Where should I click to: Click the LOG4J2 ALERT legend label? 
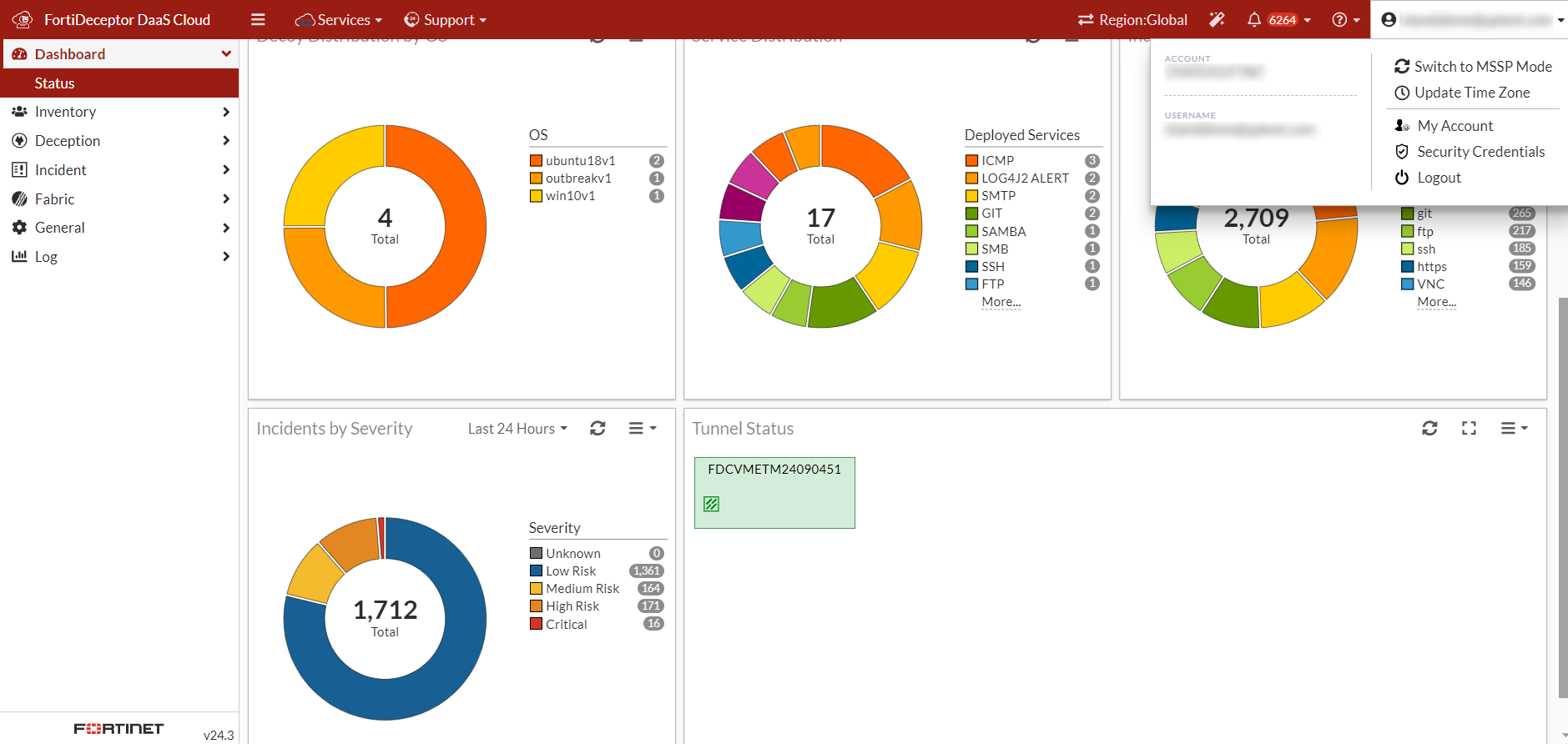[1025, 178]
